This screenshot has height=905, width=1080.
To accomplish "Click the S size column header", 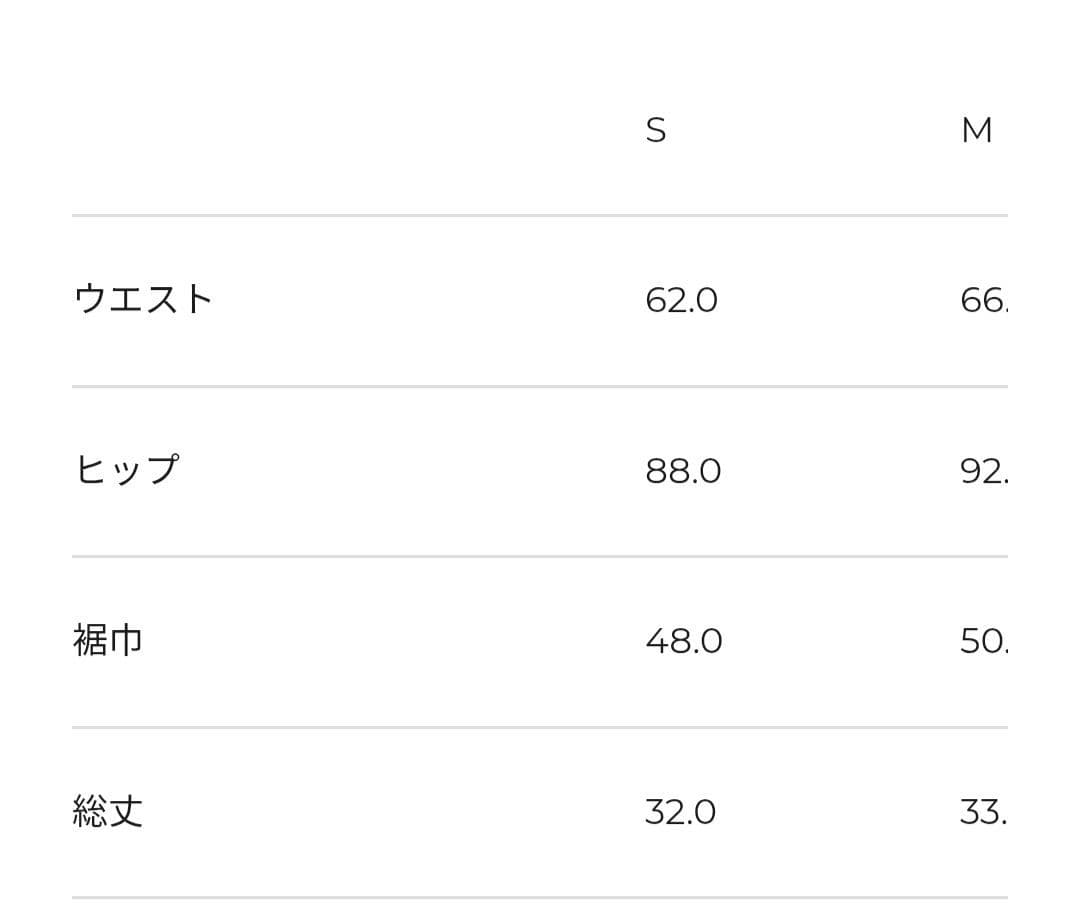I will coord(656,131).
